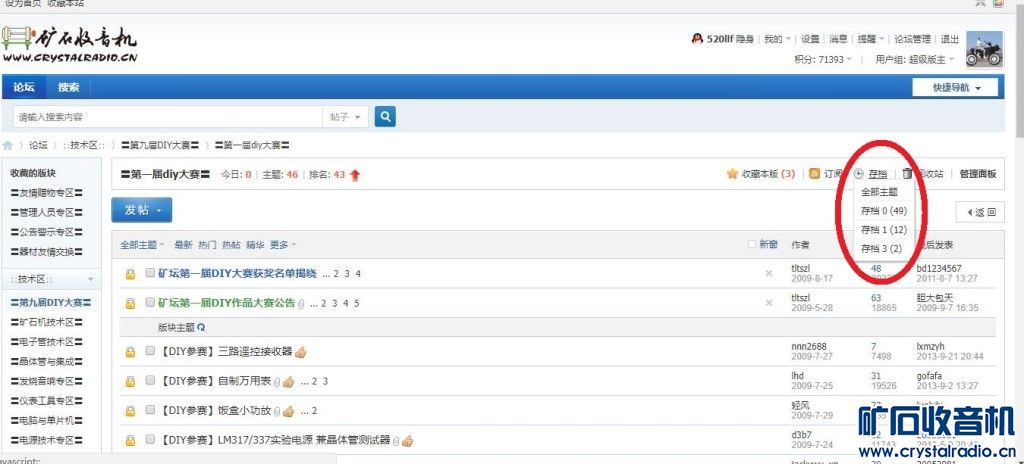Click the star icon for 收藏本版
Screen dimensions: 1024x464
pyautogui.click(x=732, y=174)
